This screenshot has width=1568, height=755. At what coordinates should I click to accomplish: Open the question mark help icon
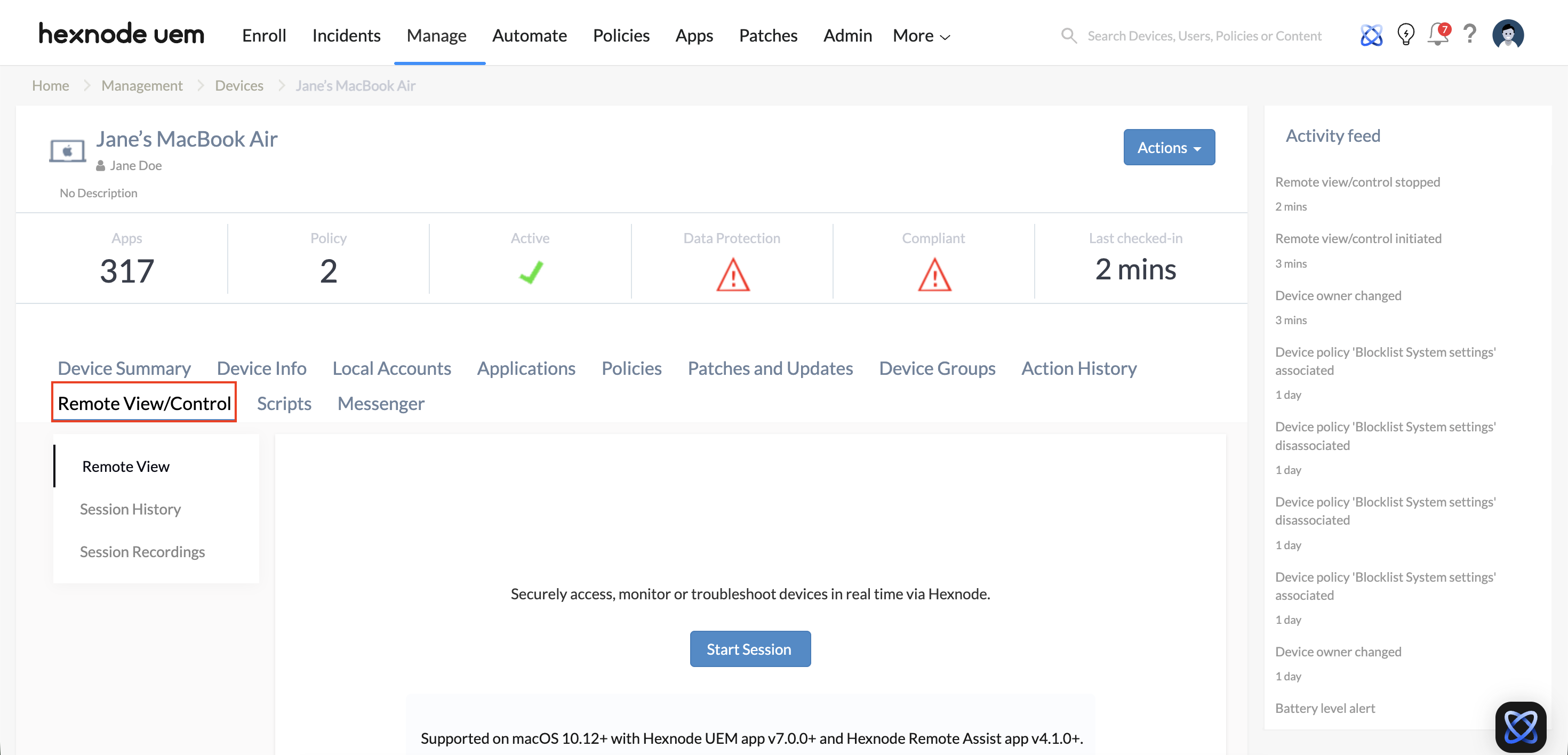(1469, 35)
